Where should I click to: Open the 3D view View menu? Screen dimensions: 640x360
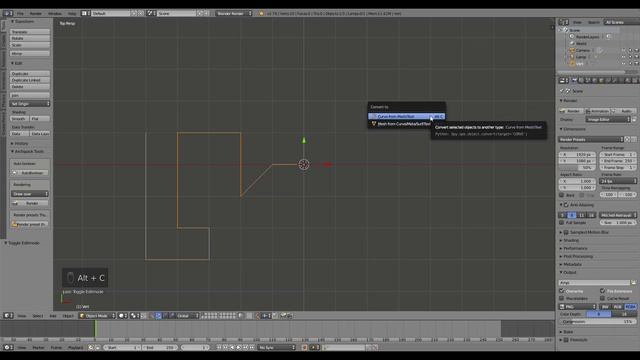tap(22, 316)
